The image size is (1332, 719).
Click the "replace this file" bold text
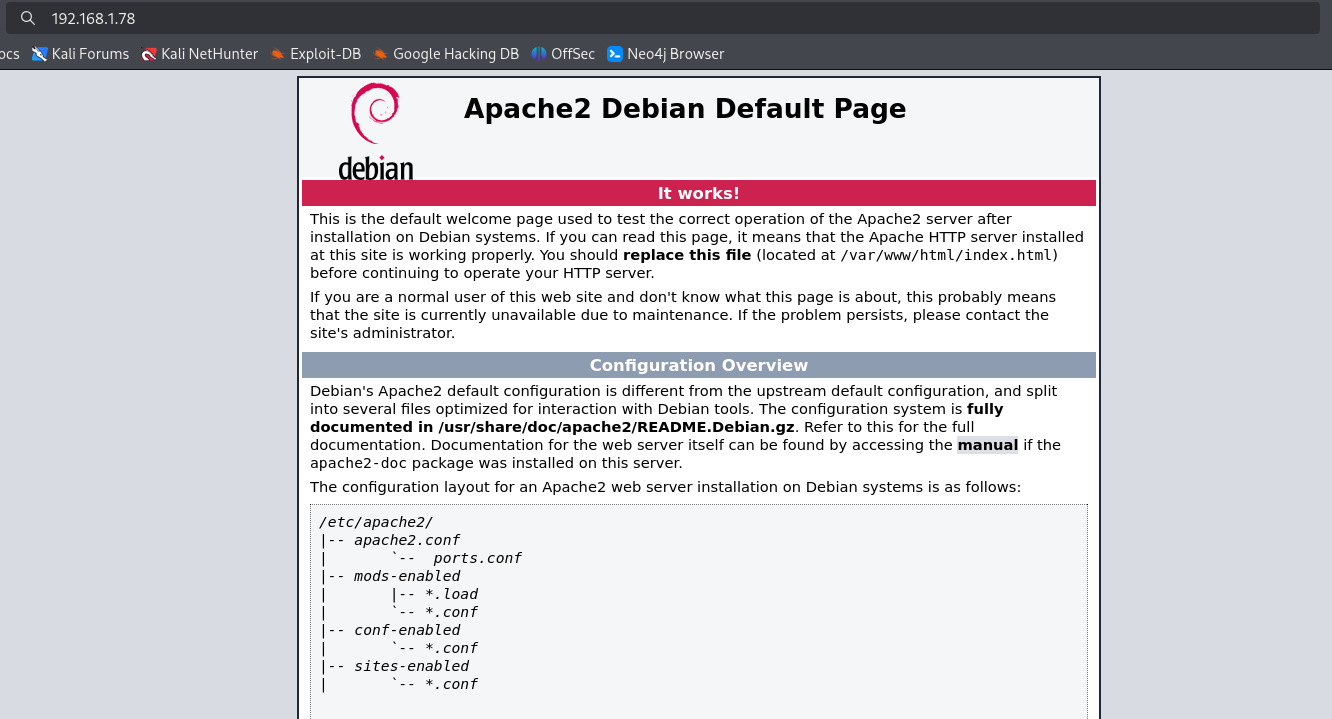tap(686, 255)
